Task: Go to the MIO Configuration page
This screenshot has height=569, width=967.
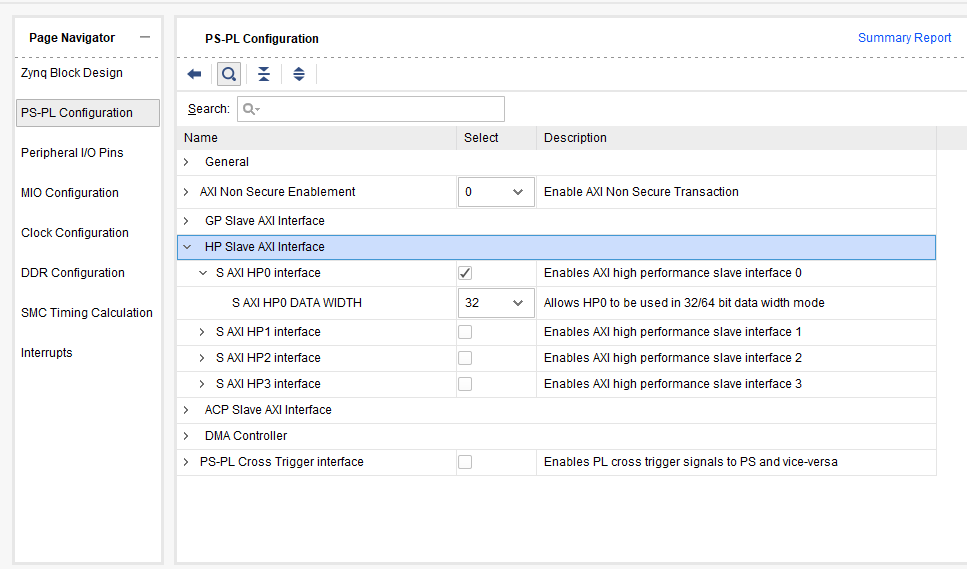Action: coord(70,193)
